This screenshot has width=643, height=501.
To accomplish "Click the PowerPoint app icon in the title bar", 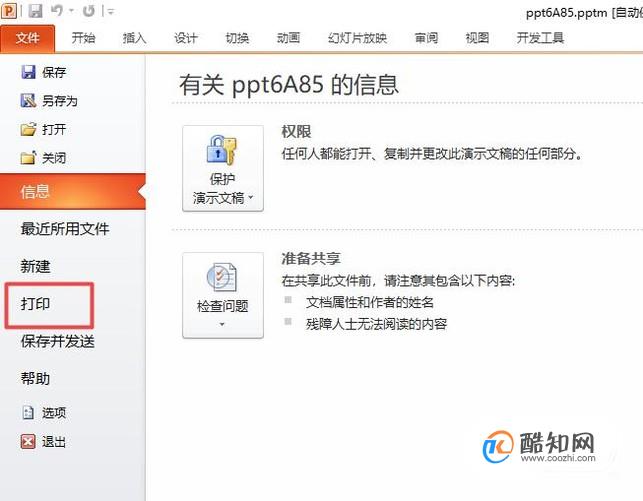I will point(8,11).
